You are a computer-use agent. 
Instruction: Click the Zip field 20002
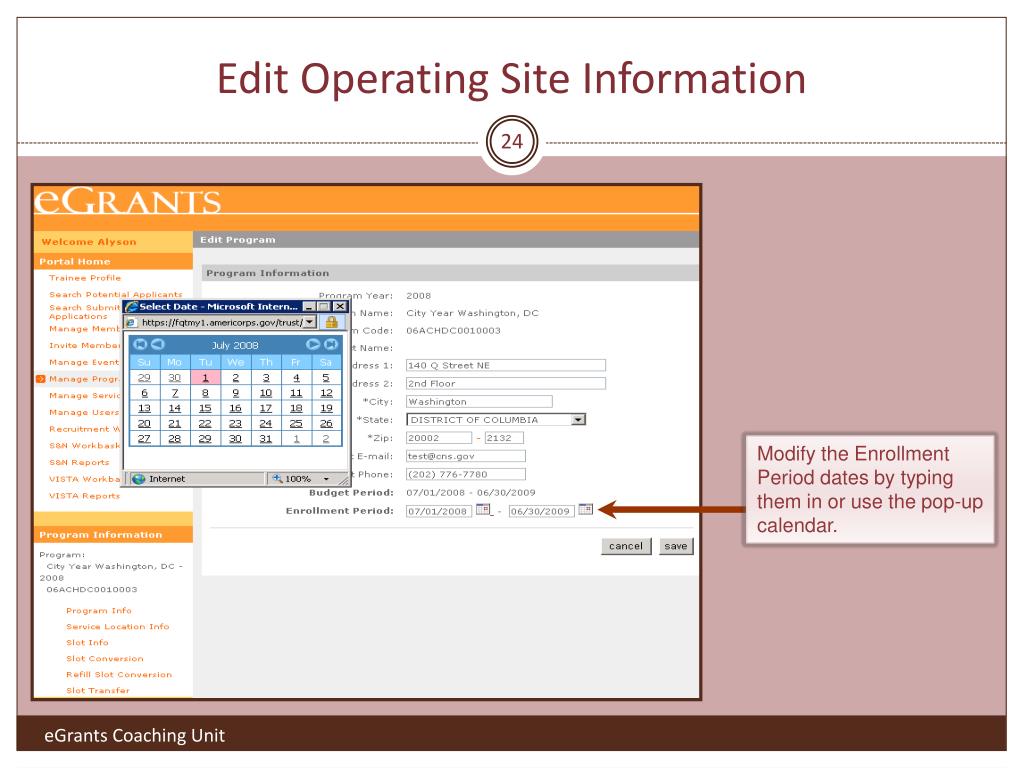(x=438, y=438)
